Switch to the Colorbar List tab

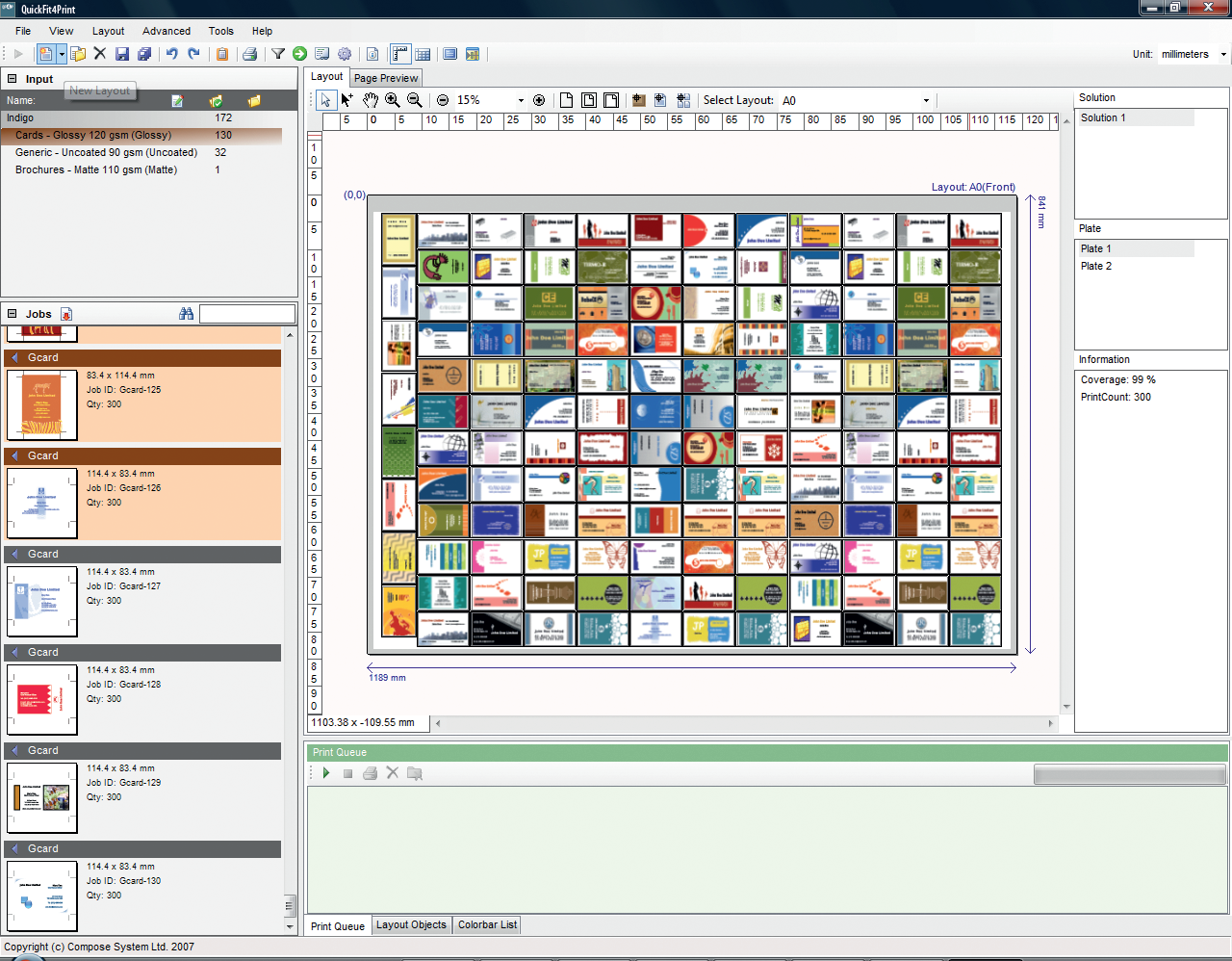tap(487, 924)
